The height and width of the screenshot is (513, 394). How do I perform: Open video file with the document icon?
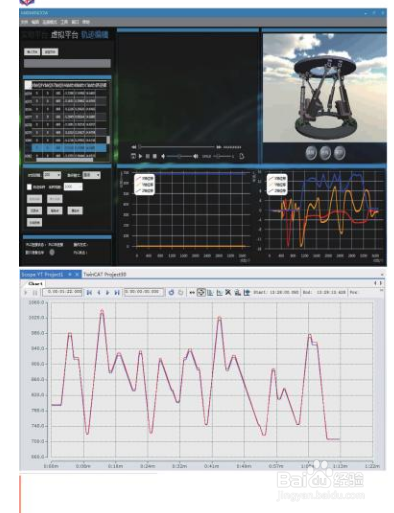pos(242,156)
